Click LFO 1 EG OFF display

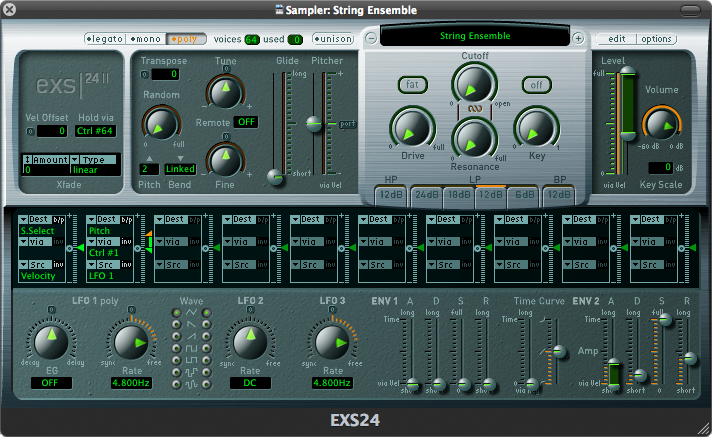click(50, 383)
